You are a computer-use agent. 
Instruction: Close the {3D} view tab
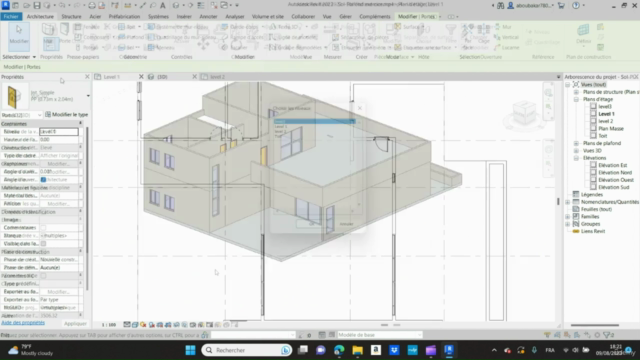point(194,77)
